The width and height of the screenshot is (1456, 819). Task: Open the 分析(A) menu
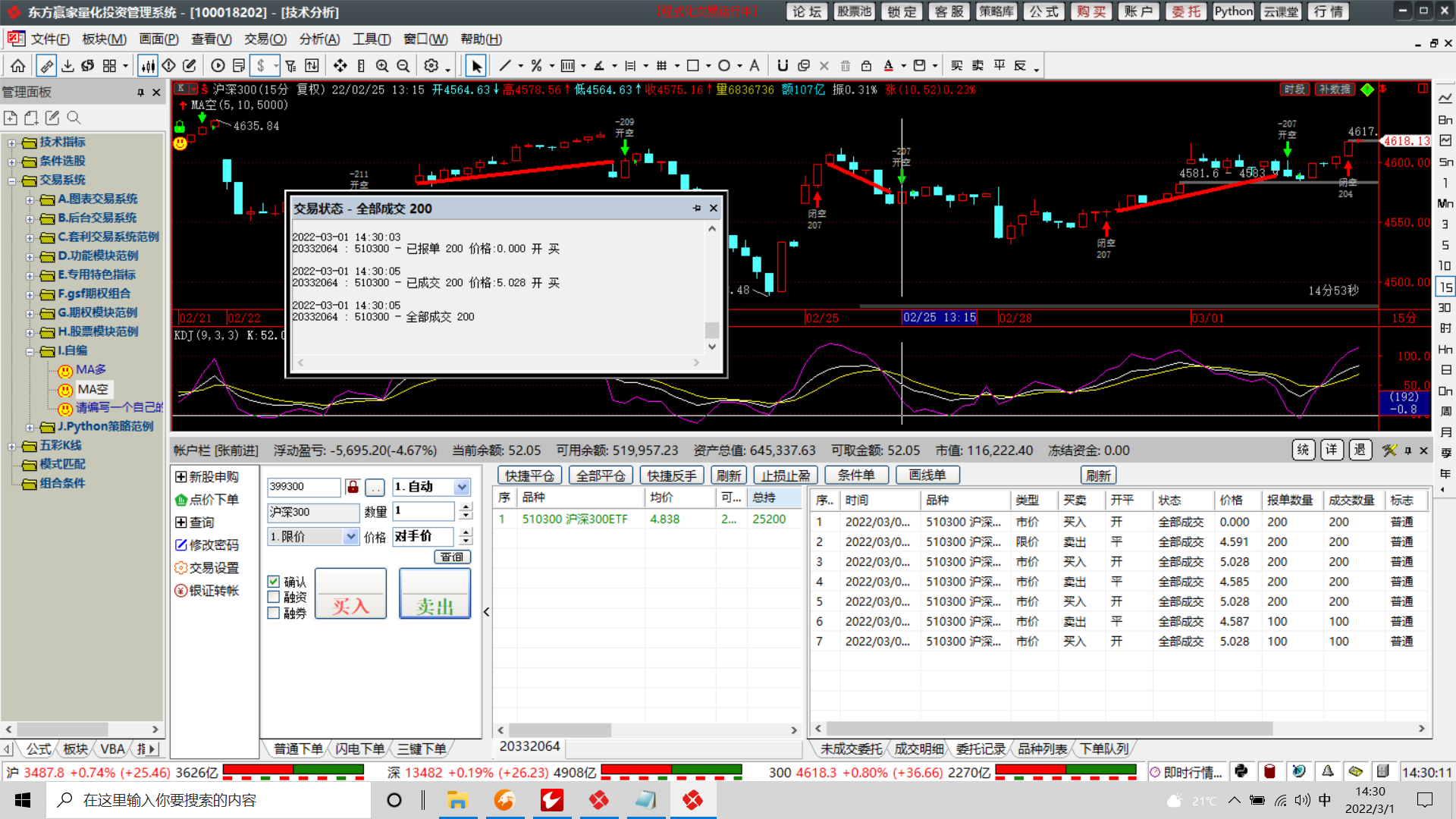319,39
